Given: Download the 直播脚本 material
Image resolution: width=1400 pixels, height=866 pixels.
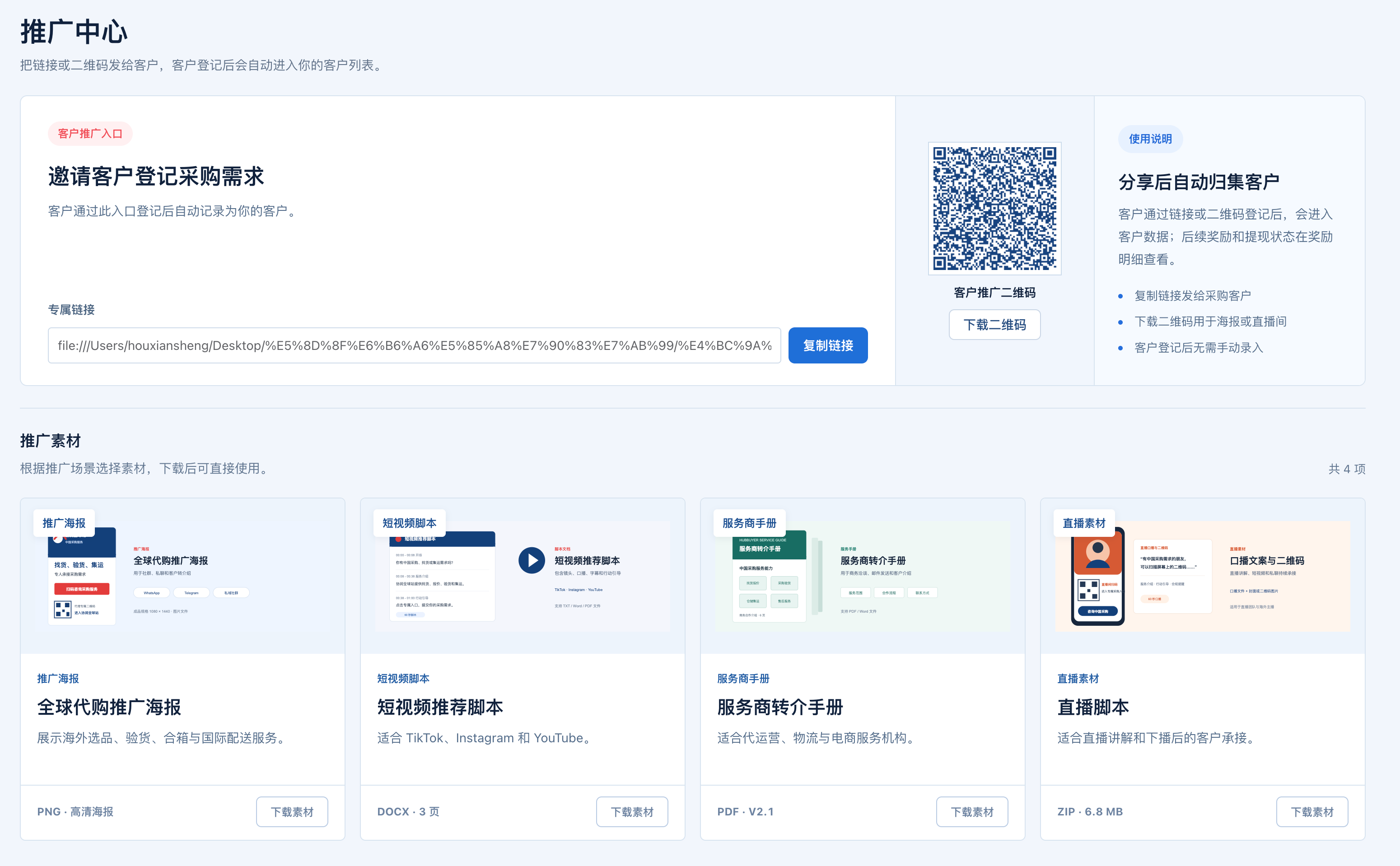Looking at the screenshot, I should (x=1312, y=811).
